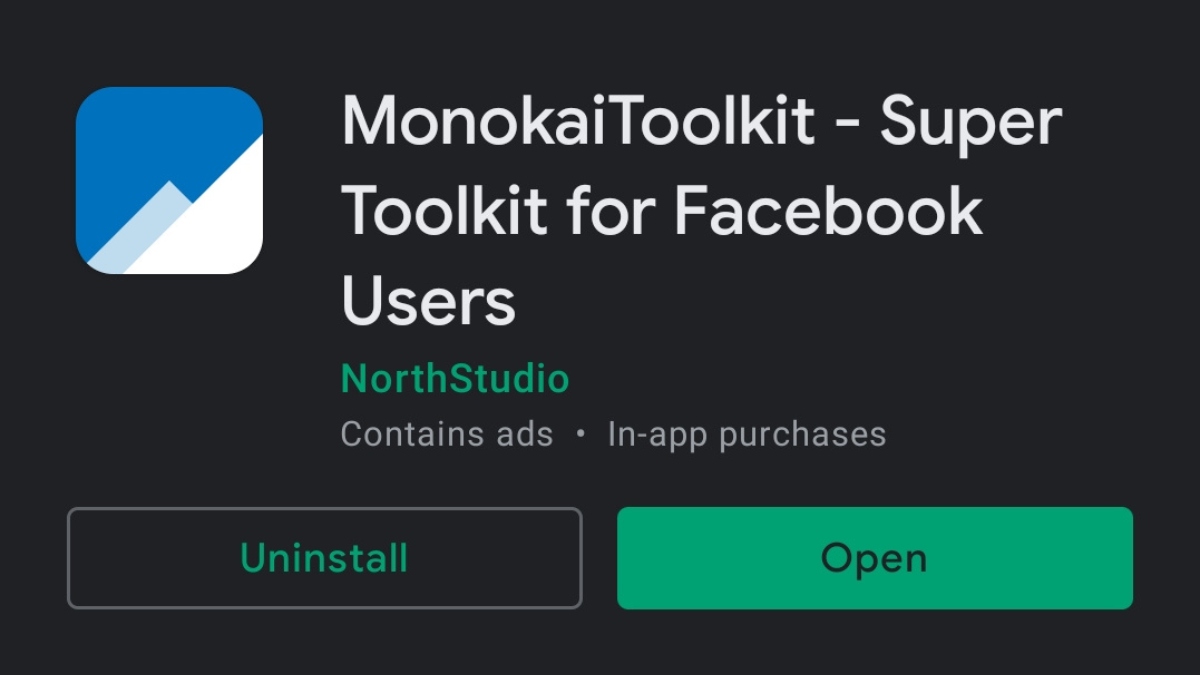The width and height of the screenshot is (1200, 675).
Task: Click the 'Contains ads' label
Action: pos(446,434)
